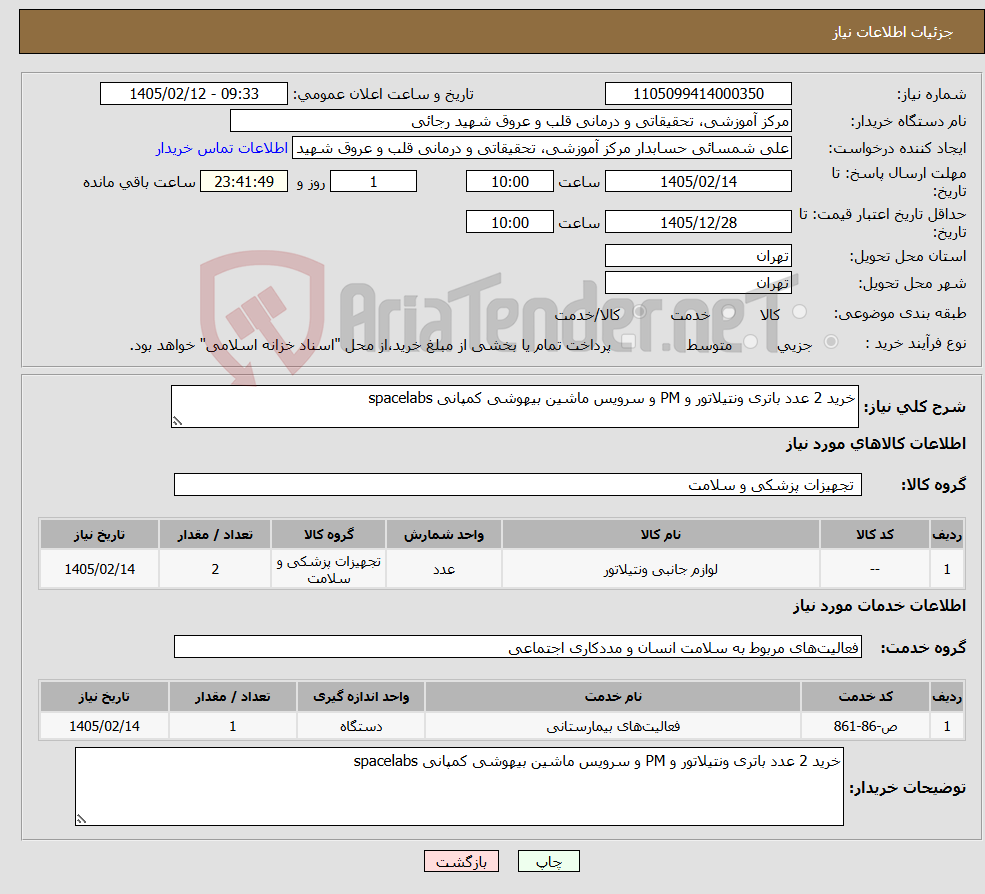Open اطلاعات تماس خریدار contact link
985x894 pixels.
pyautogui.click(x=222, y=148)
